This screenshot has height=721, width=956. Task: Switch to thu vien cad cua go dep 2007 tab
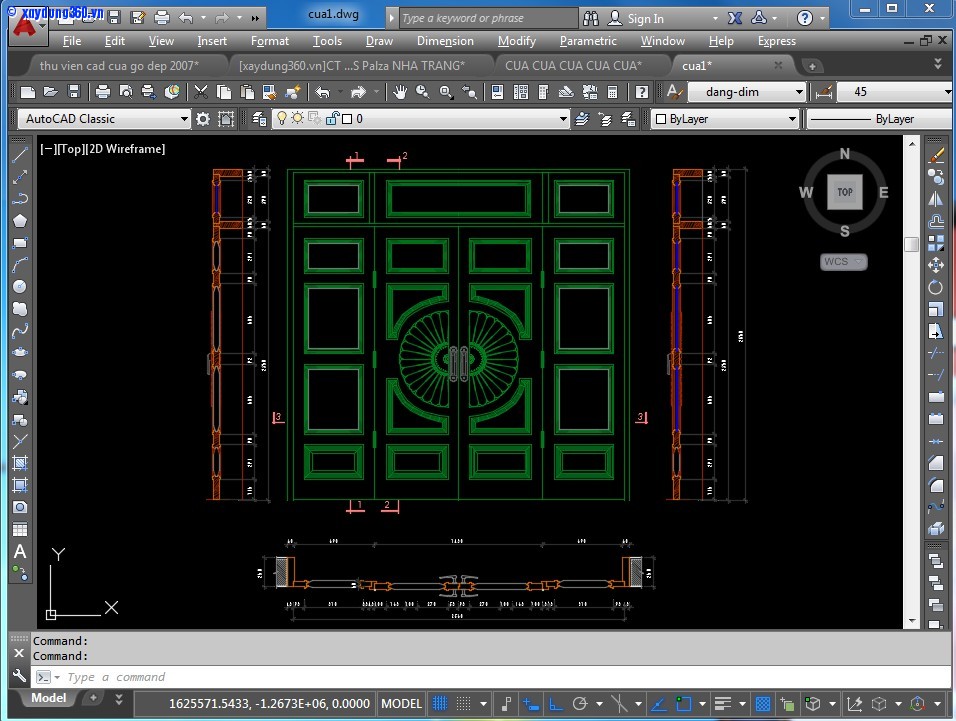119,65
